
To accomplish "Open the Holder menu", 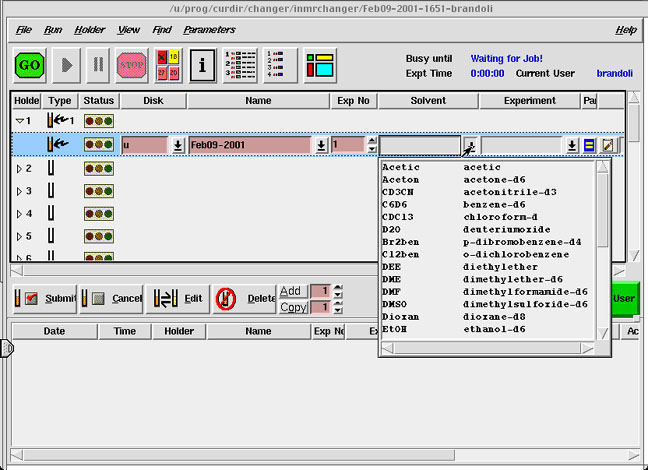I will (x=90, y=30).
